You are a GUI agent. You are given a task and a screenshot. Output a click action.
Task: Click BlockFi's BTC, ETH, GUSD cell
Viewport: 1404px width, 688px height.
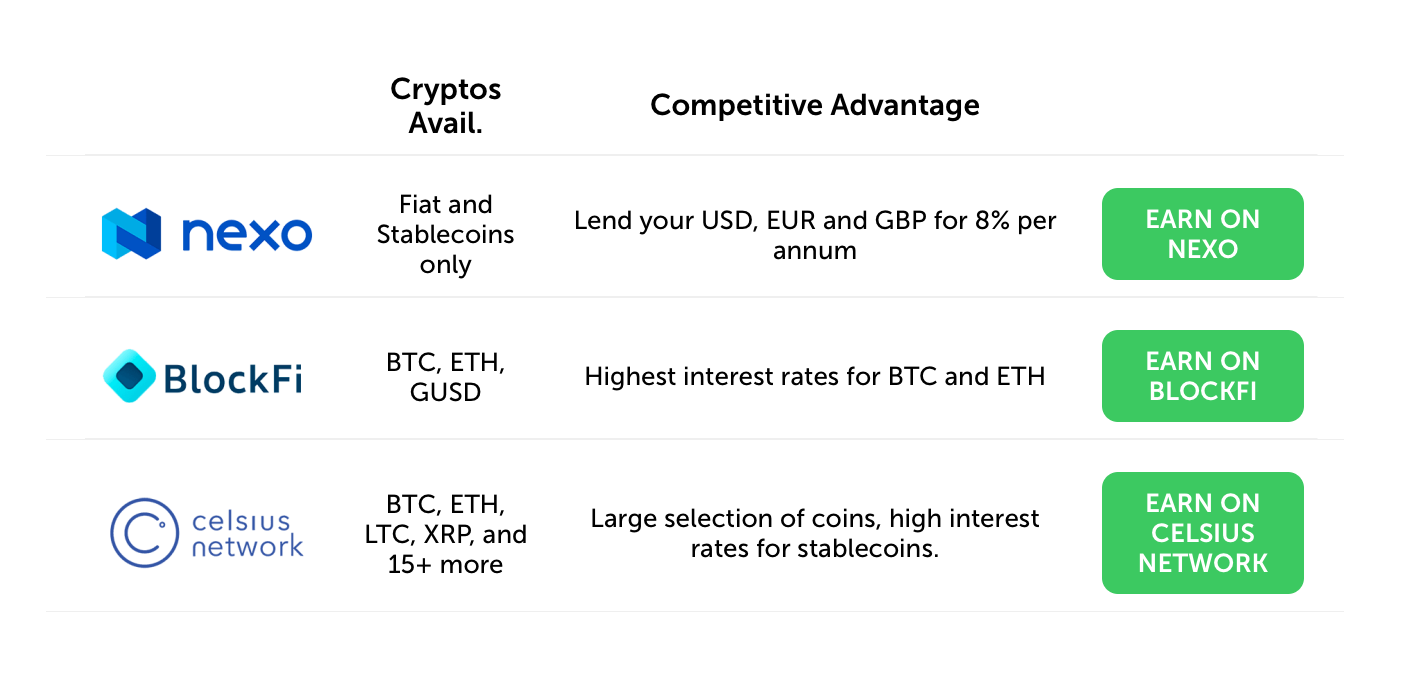pos(445,377)
